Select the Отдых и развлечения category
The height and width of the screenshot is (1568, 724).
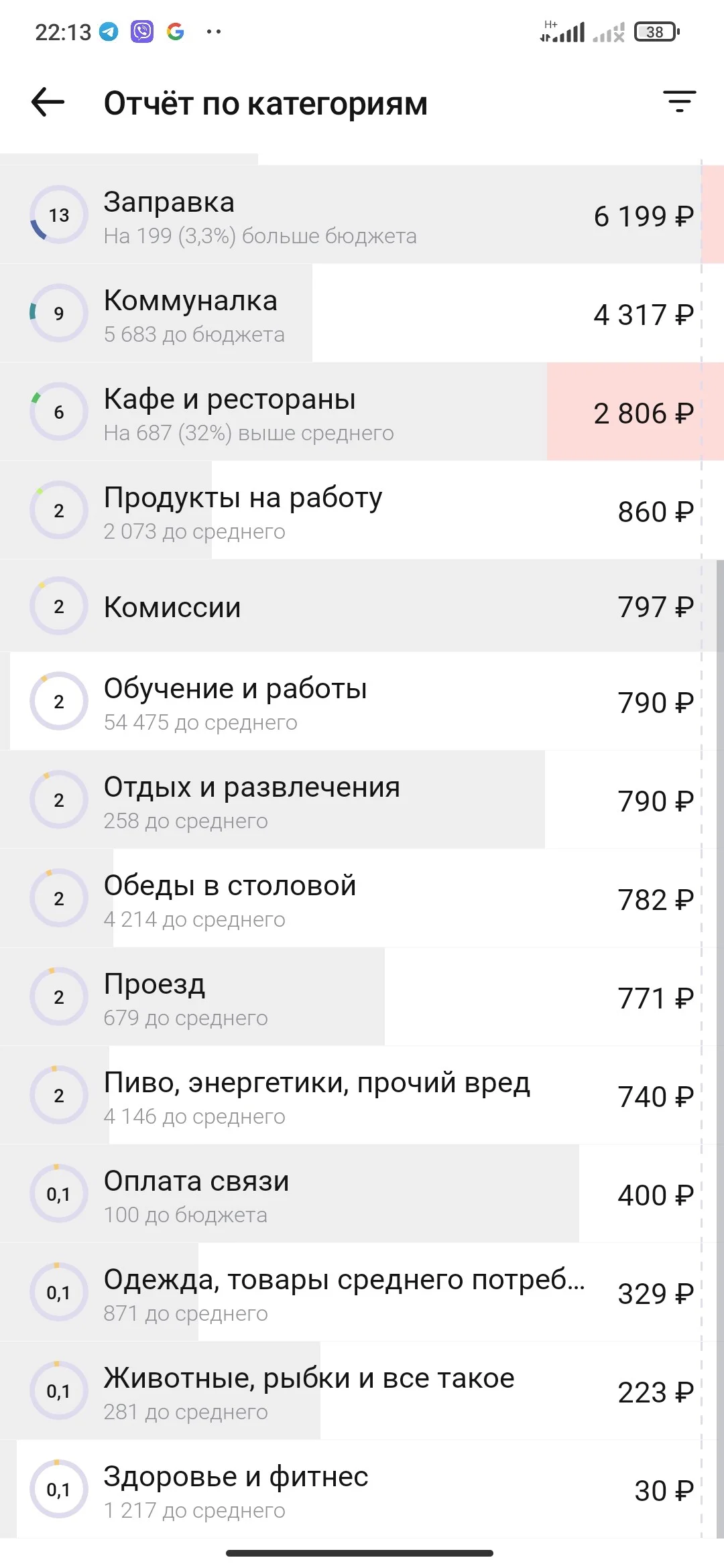coord(362,799)
